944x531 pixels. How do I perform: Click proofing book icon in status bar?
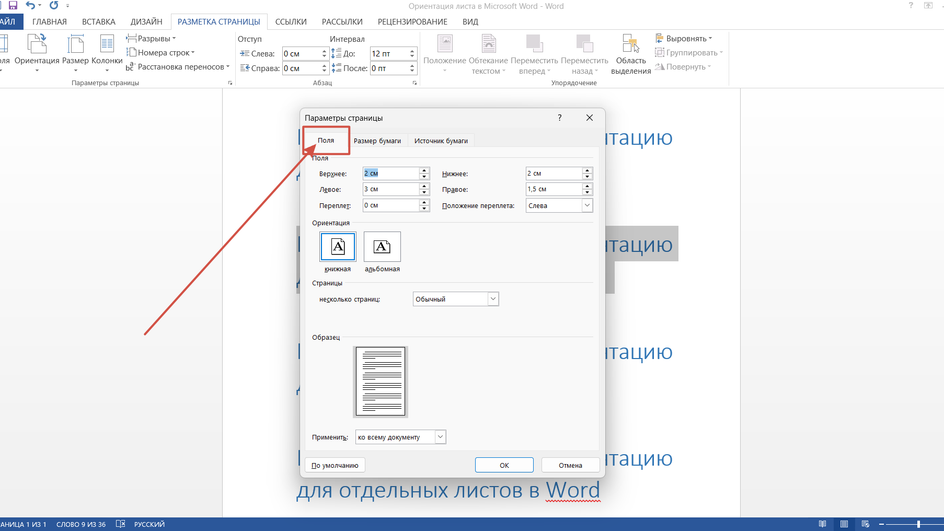[x=120, y=524]
